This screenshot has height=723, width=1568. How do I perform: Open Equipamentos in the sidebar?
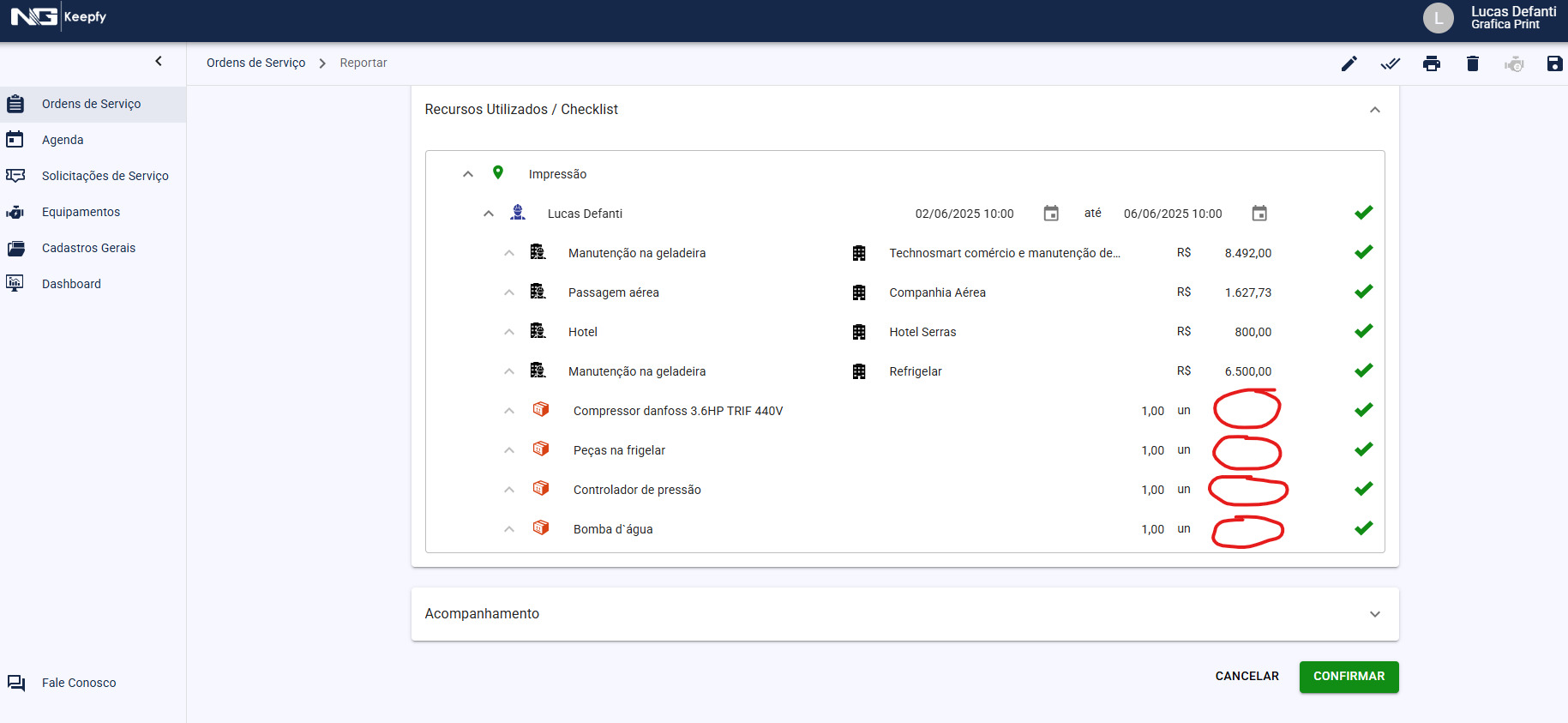click(81, 212)
